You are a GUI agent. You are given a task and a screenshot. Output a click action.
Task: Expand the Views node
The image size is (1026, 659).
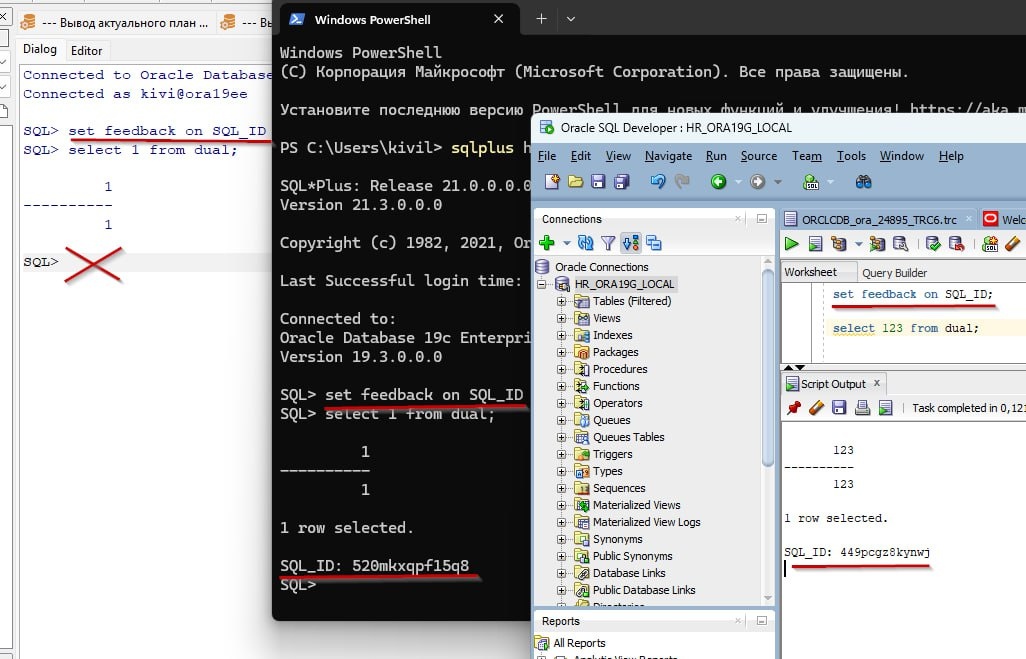pos(561,318)
